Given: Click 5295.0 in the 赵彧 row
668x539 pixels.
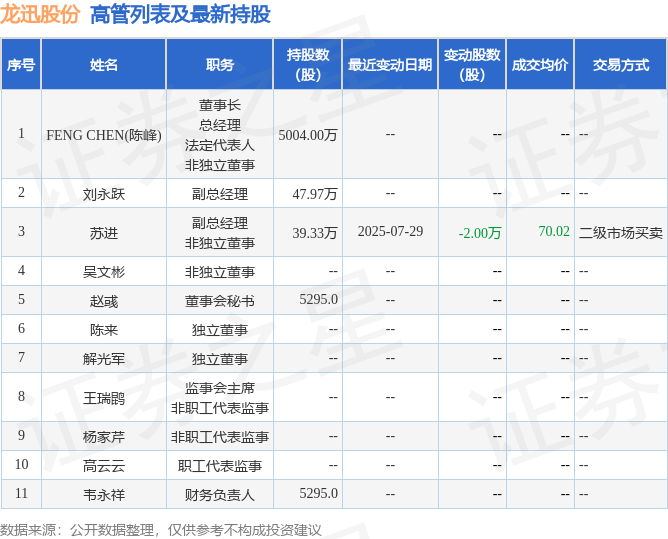Looking at the screenshot, I should pyautogui.click(x=318, y=299).
